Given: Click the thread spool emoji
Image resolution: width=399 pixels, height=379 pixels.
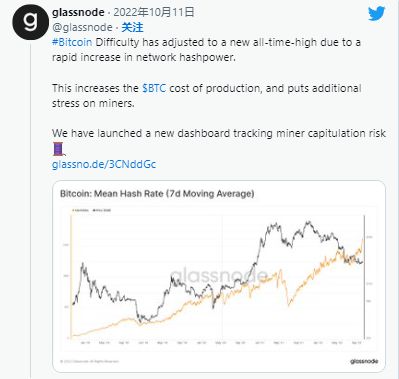Looking at the screenshot, I should (x=58, y=149).
